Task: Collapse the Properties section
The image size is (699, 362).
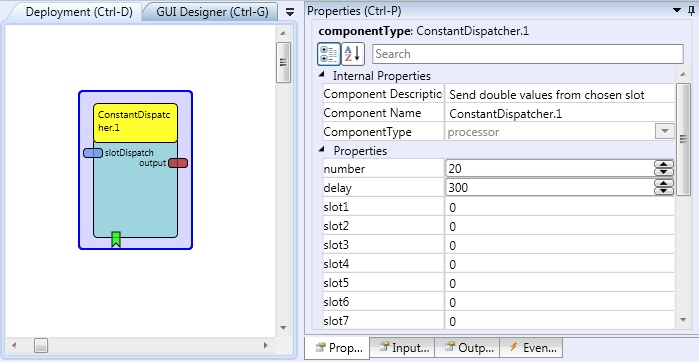Action: 322,151
